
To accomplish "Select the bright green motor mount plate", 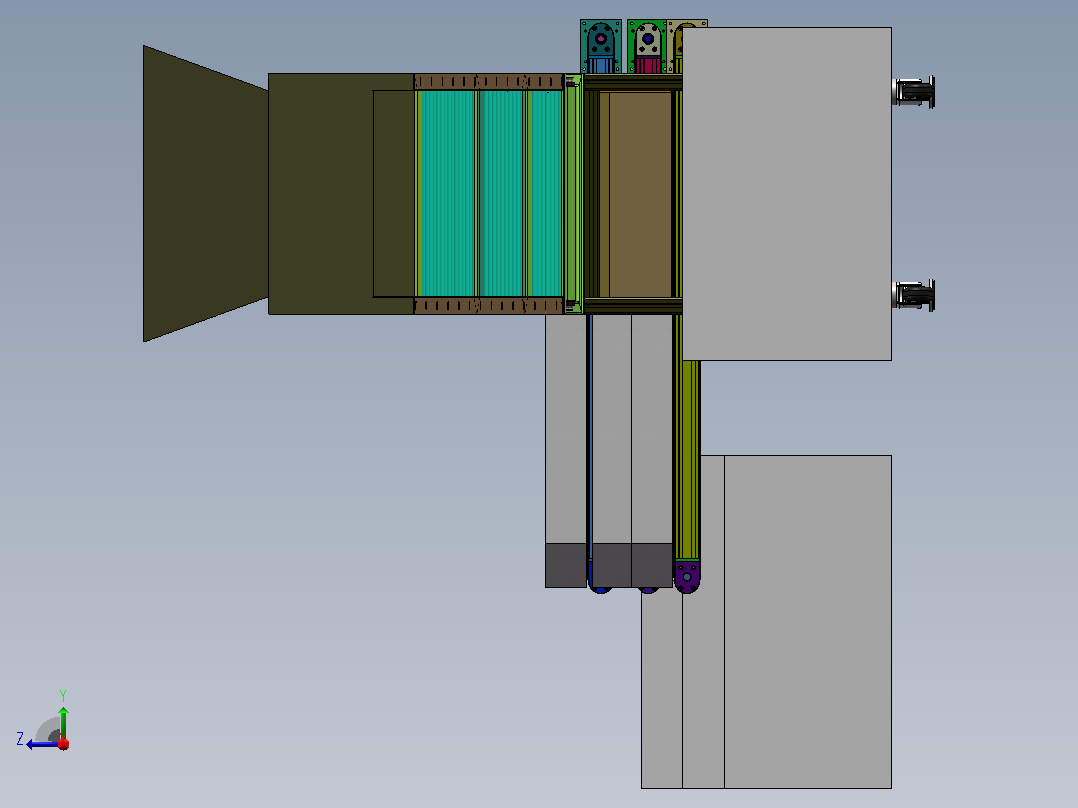I will tap(646, 46).
